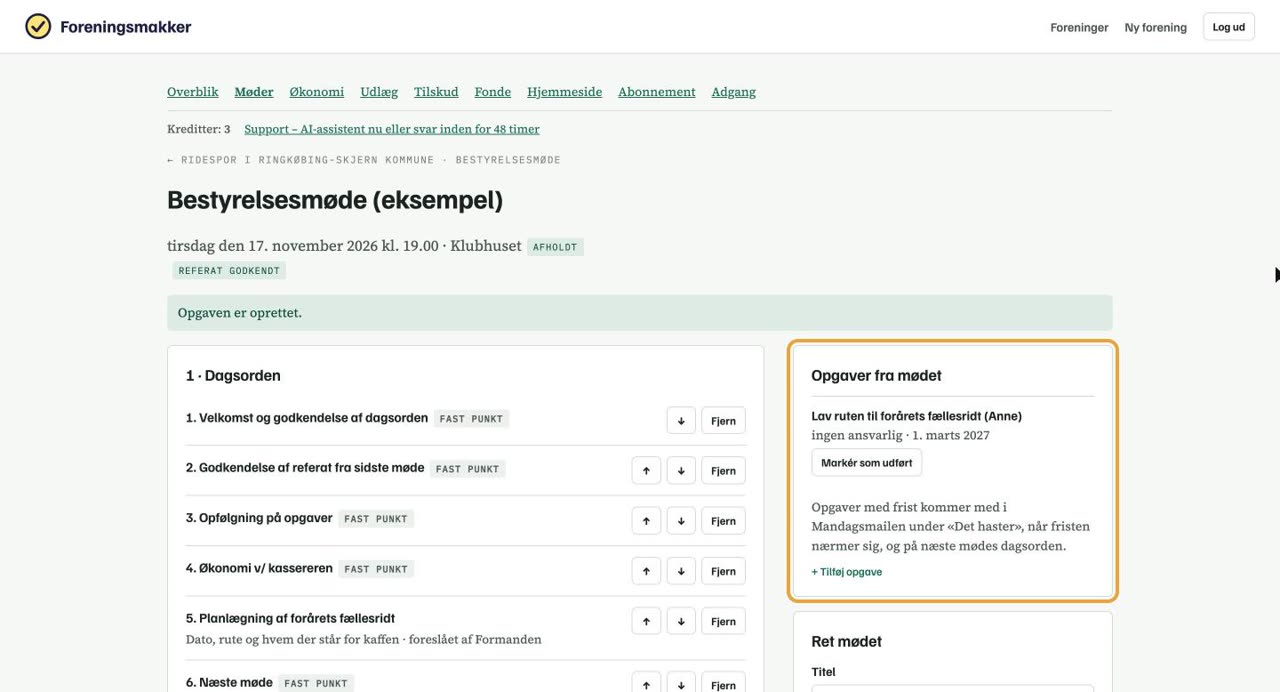Select the Tilskud tab
The height and width of the screenshot is (692, 1280).
(x=436, y=92)
